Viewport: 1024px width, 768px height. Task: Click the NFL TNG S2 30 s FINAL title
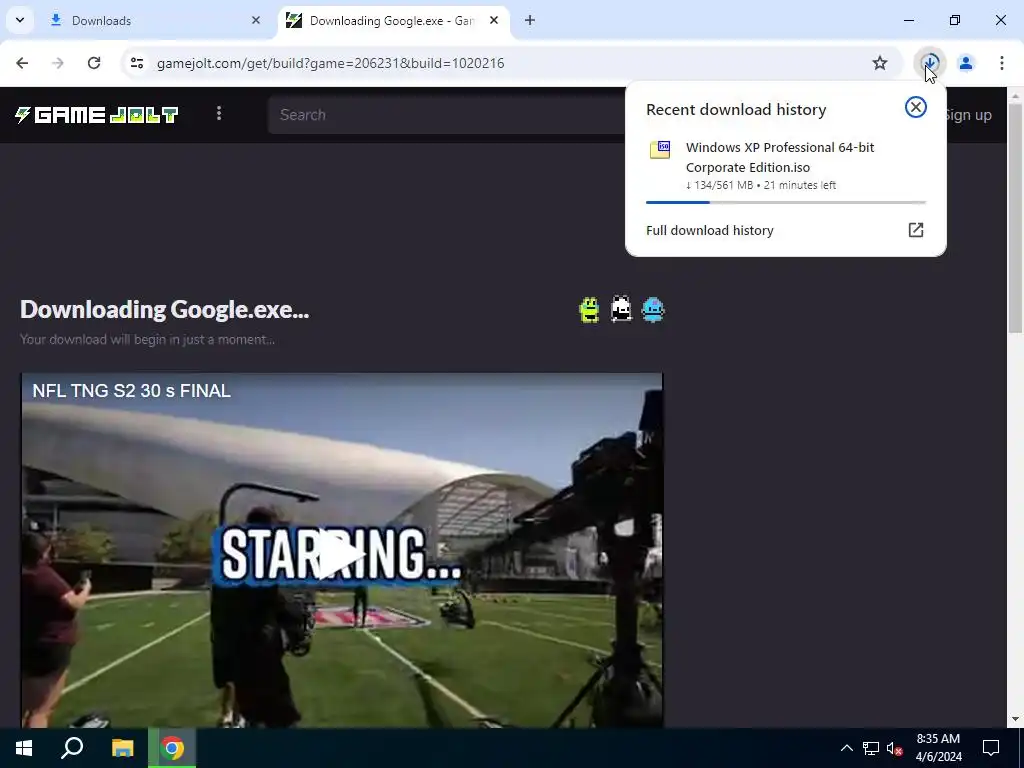click(x=131, y=391)
